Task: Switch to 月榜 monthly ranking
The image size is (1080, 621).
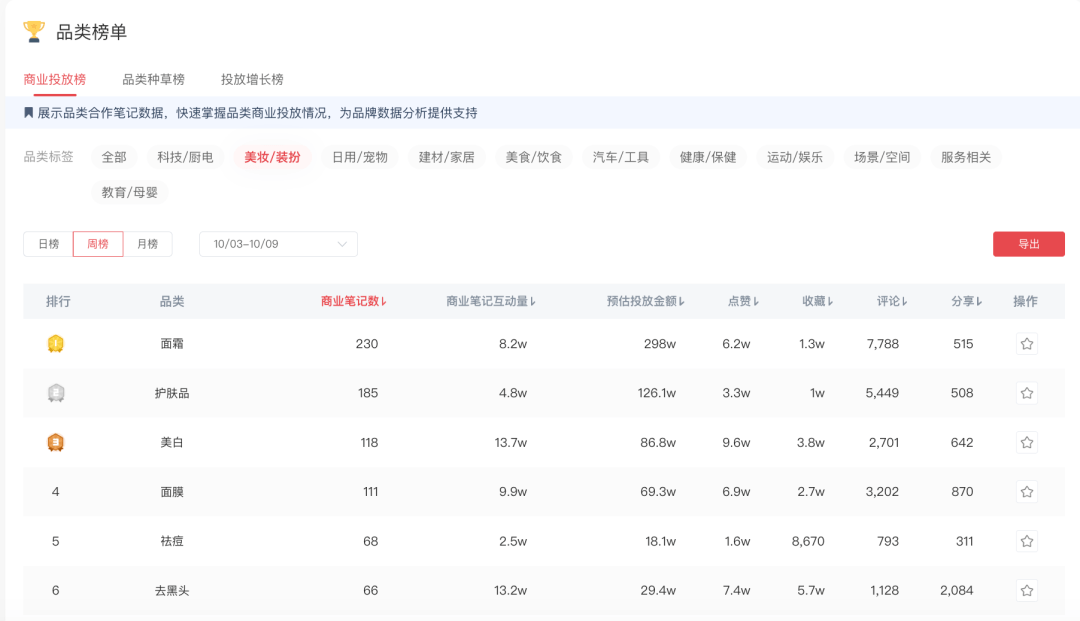Action: click(147, 244)
